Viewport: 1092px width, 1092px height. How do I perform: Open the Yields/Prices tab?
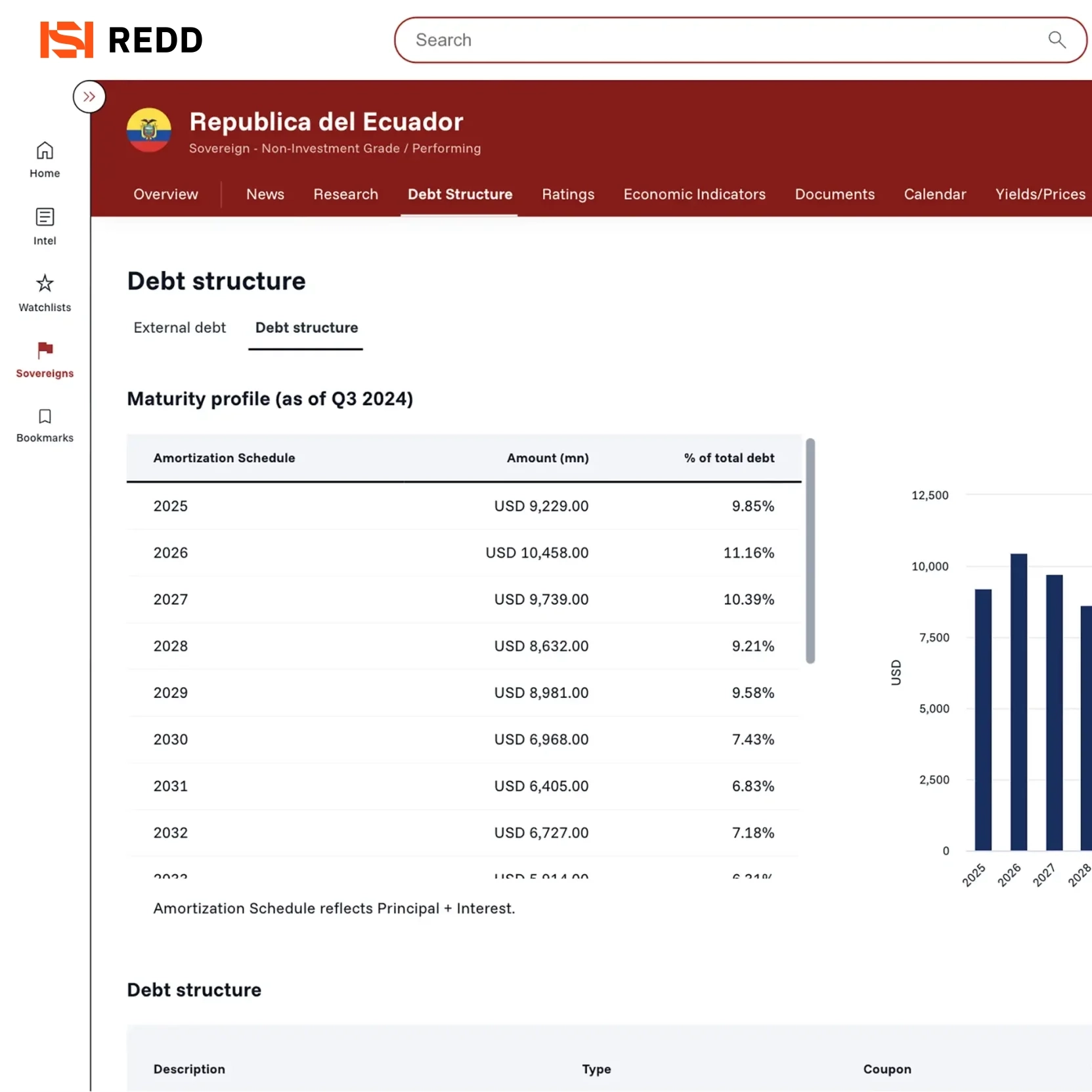[x=1039, y=194]
